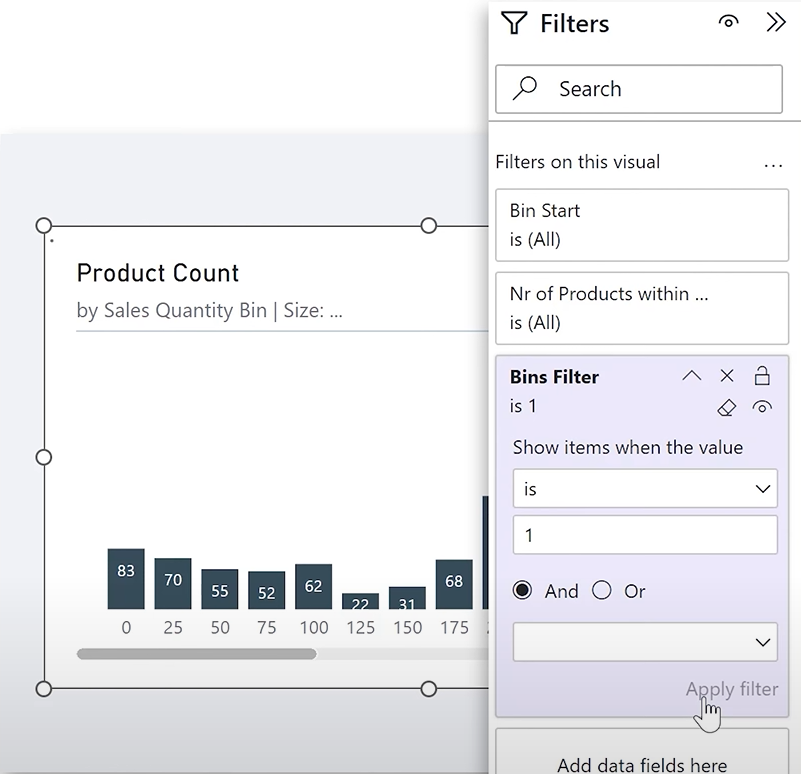The height and width of the screenshot is (774, 801).
Task: Collapse the Bins Filter card
Action: pos(692,376)
